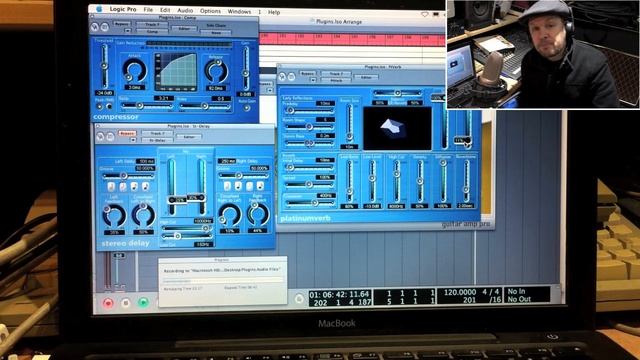640x360 pixels.
Task: Open the File menu
Action: tap(148, 9)
